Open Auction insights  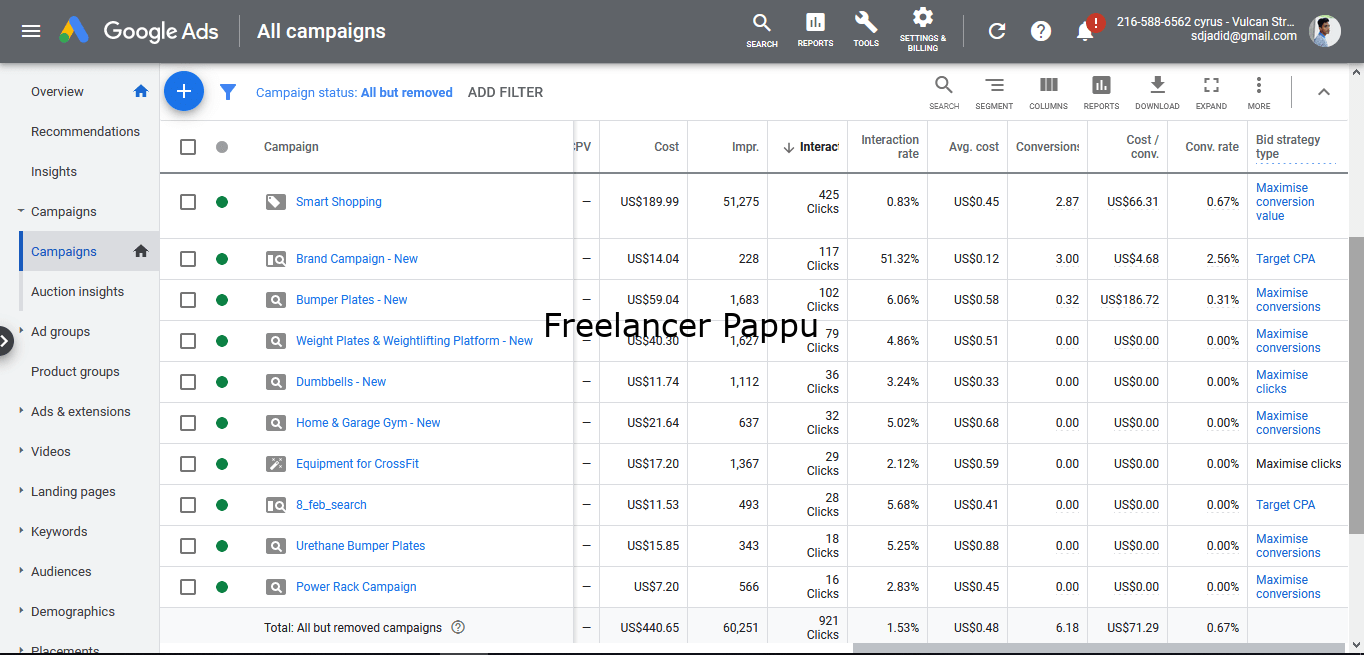click(x=77, y=291)
